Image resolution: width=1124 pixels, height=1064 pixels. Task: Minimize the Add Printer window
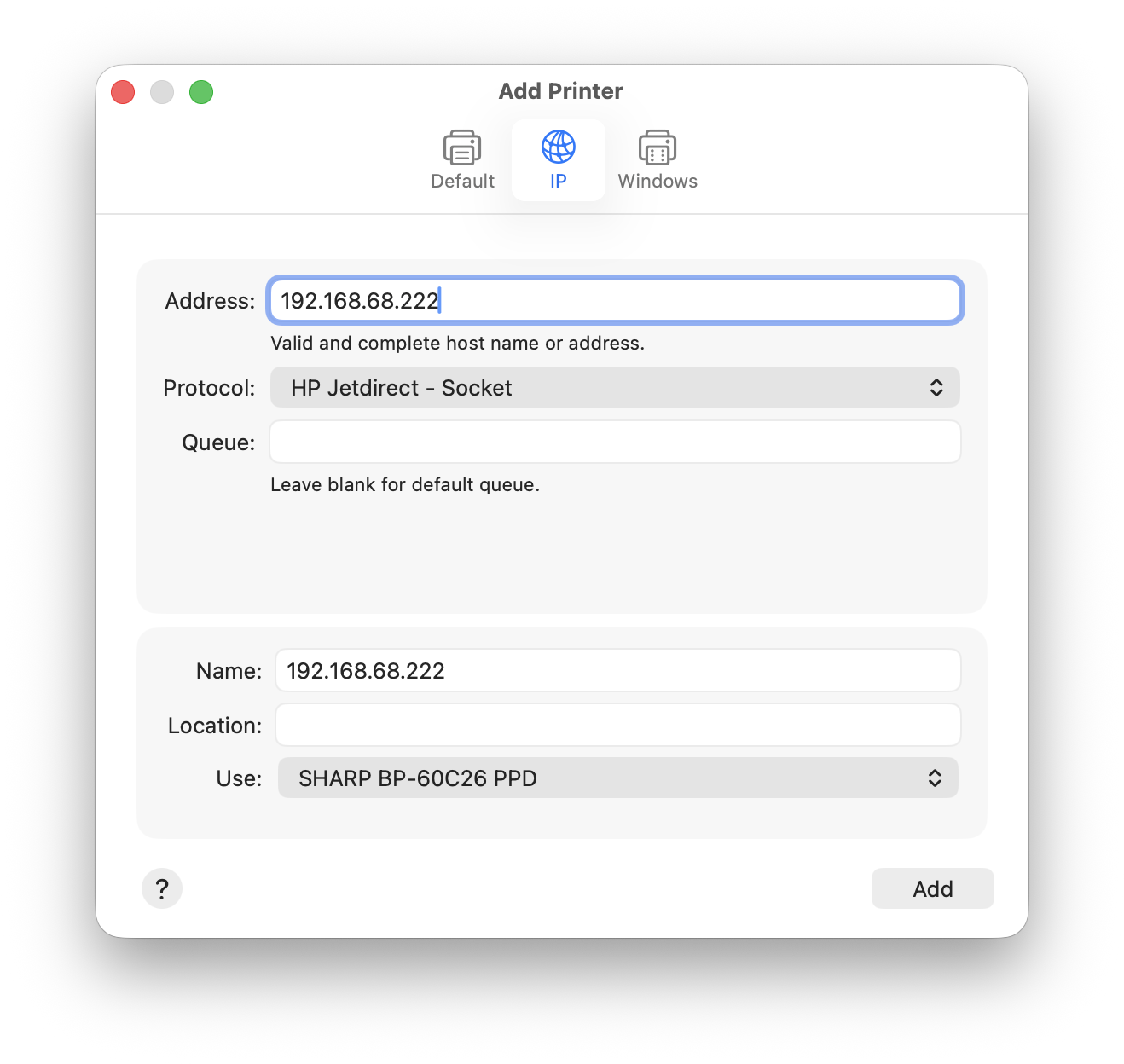click(162, 92)
